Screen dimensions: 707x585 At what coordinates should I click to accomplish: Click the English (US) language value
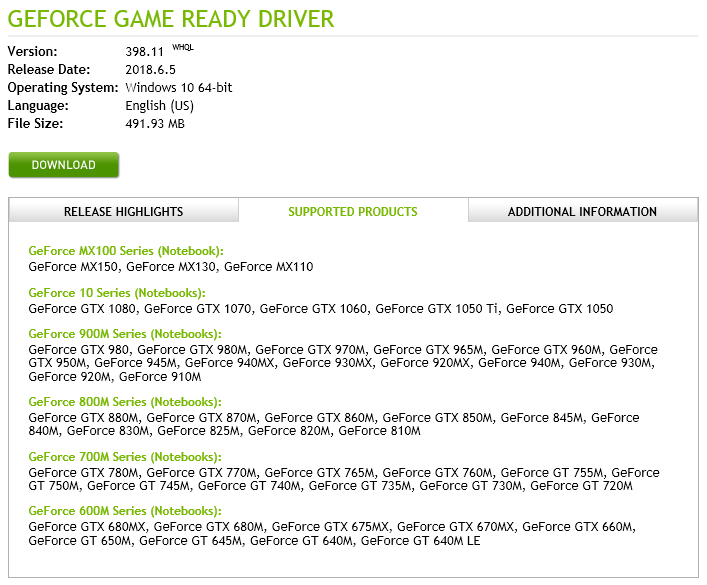pos(159,106)
